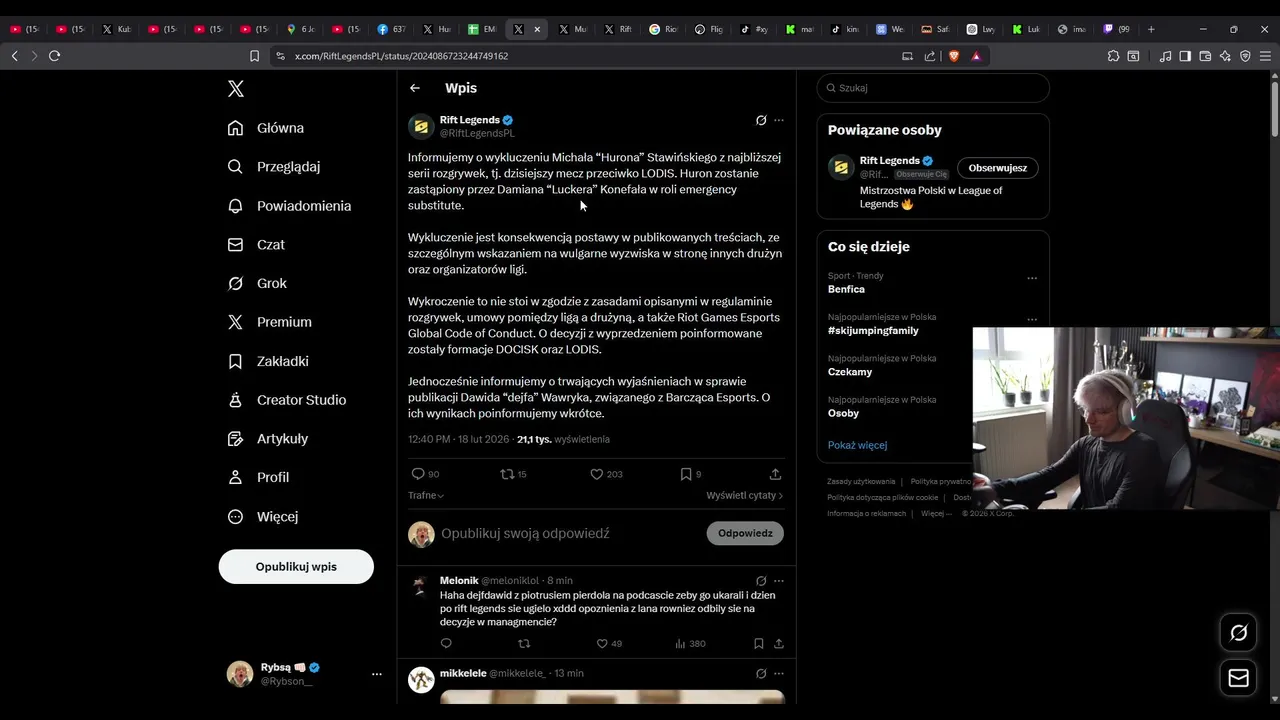Open floating Grok button
Screen dimensions: 1280x720
pyautogui.click(x=1239, y=632)
